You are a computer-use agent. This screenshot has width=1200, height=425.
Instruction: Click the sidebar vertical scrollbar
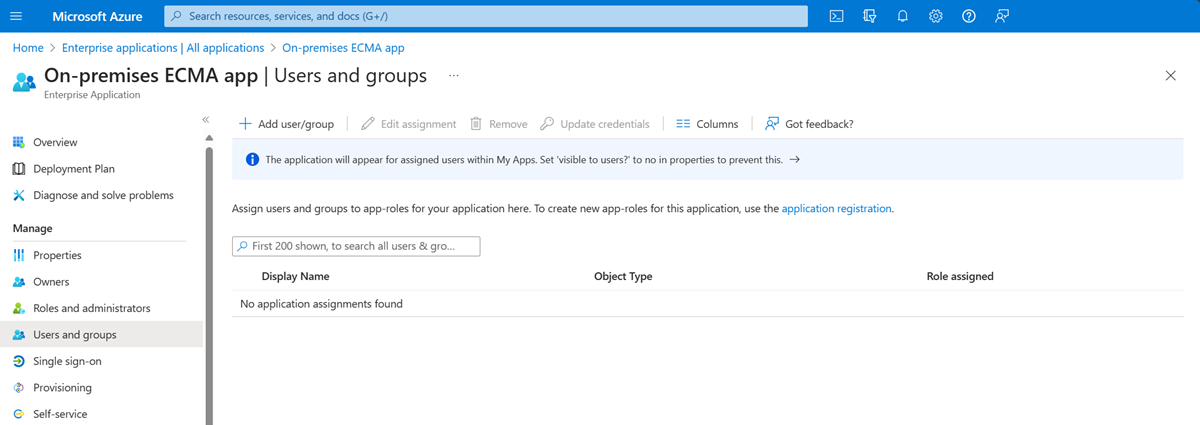tap(209, 285)
